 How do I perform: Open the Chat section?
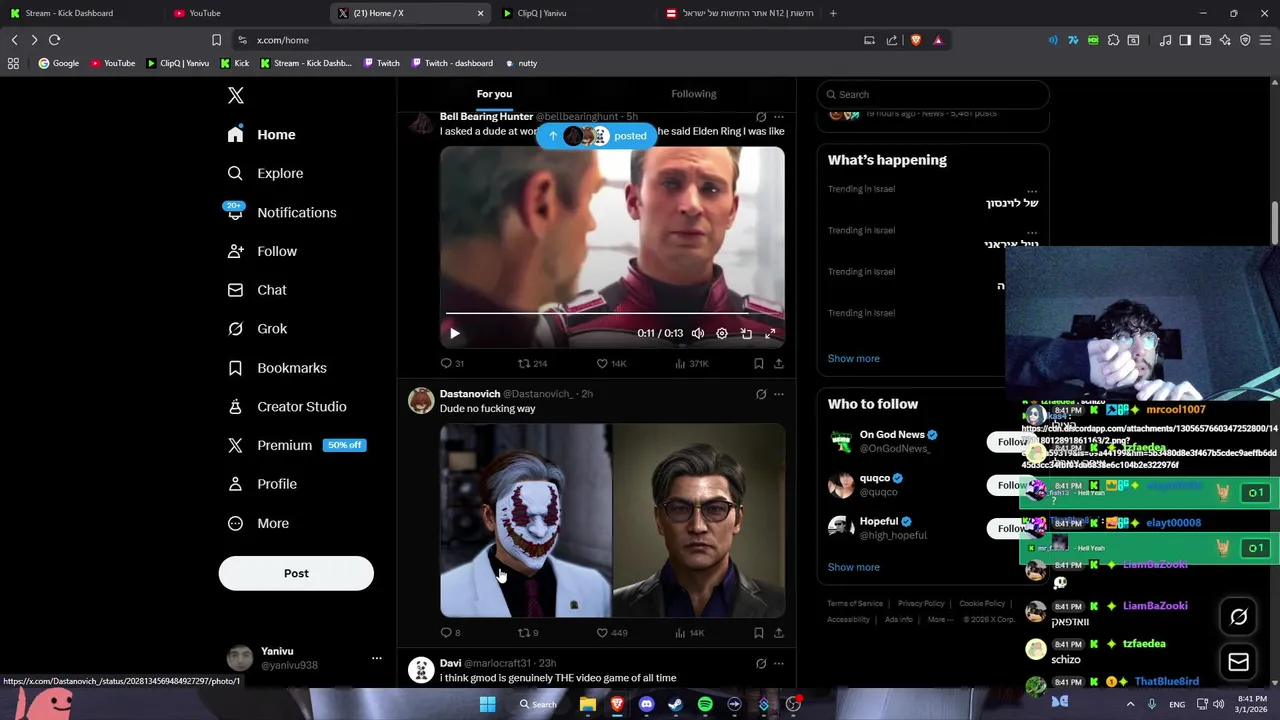click(x=257, y=290)
